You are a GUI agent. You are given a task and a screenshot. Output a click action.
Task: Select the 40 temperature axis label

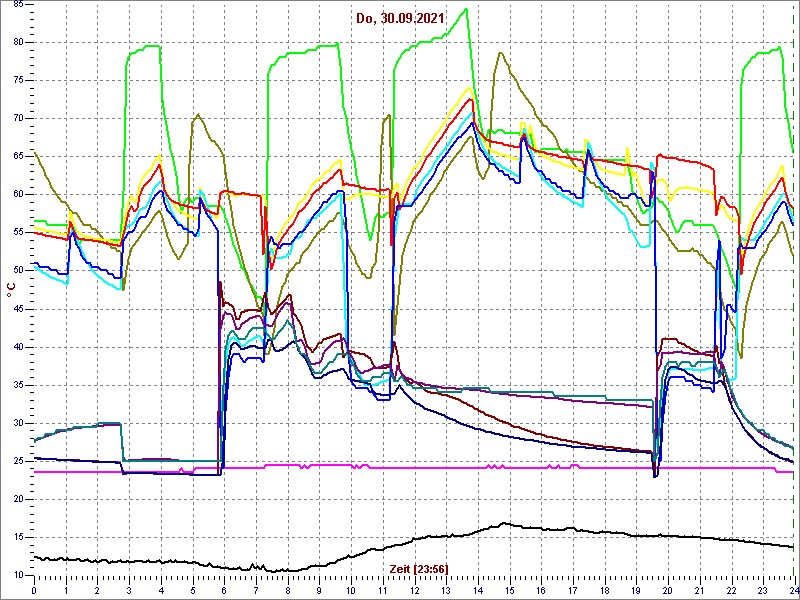[x=18, y=347]
